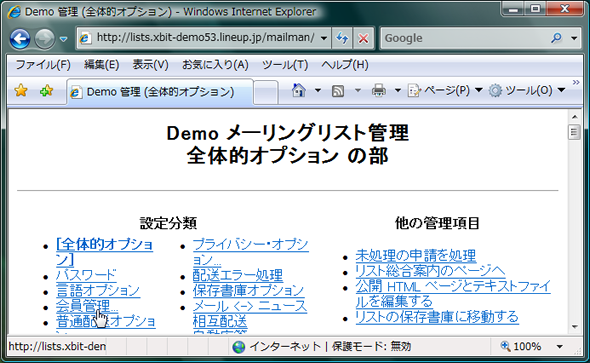
Task: Click the Add to Favorites icon
Action: [x=46, y=91]
